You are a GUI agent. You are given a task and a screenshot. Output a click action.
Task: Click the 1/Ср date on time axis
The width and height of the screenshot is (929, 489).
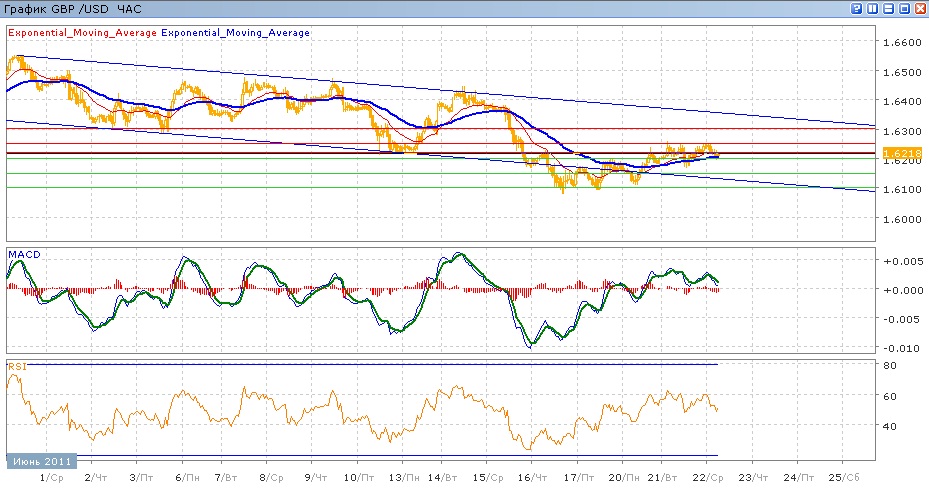point(53,478)
